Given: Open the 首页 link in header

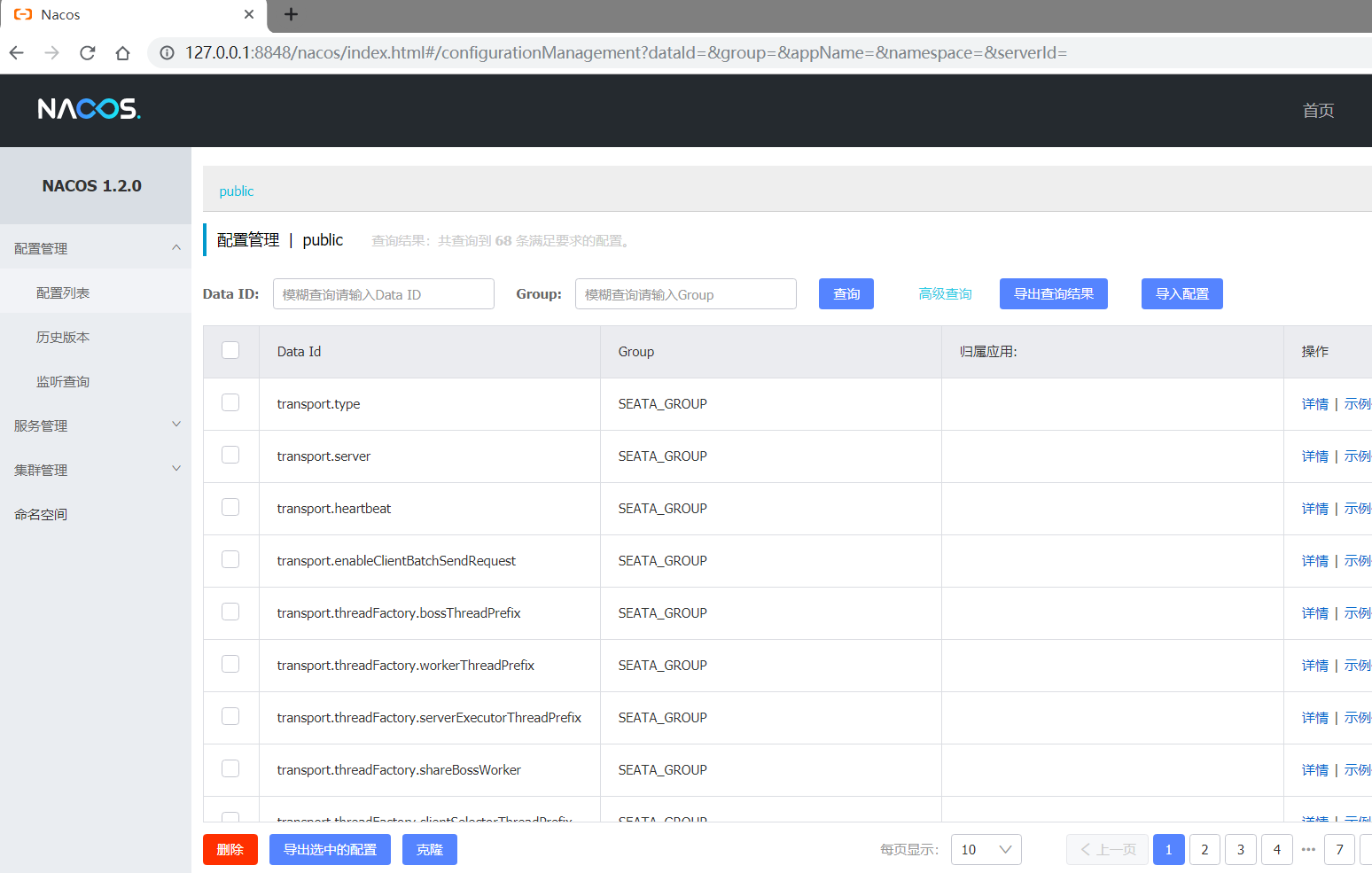Looking at the screenshot, I should click(x=1318, y=111).
